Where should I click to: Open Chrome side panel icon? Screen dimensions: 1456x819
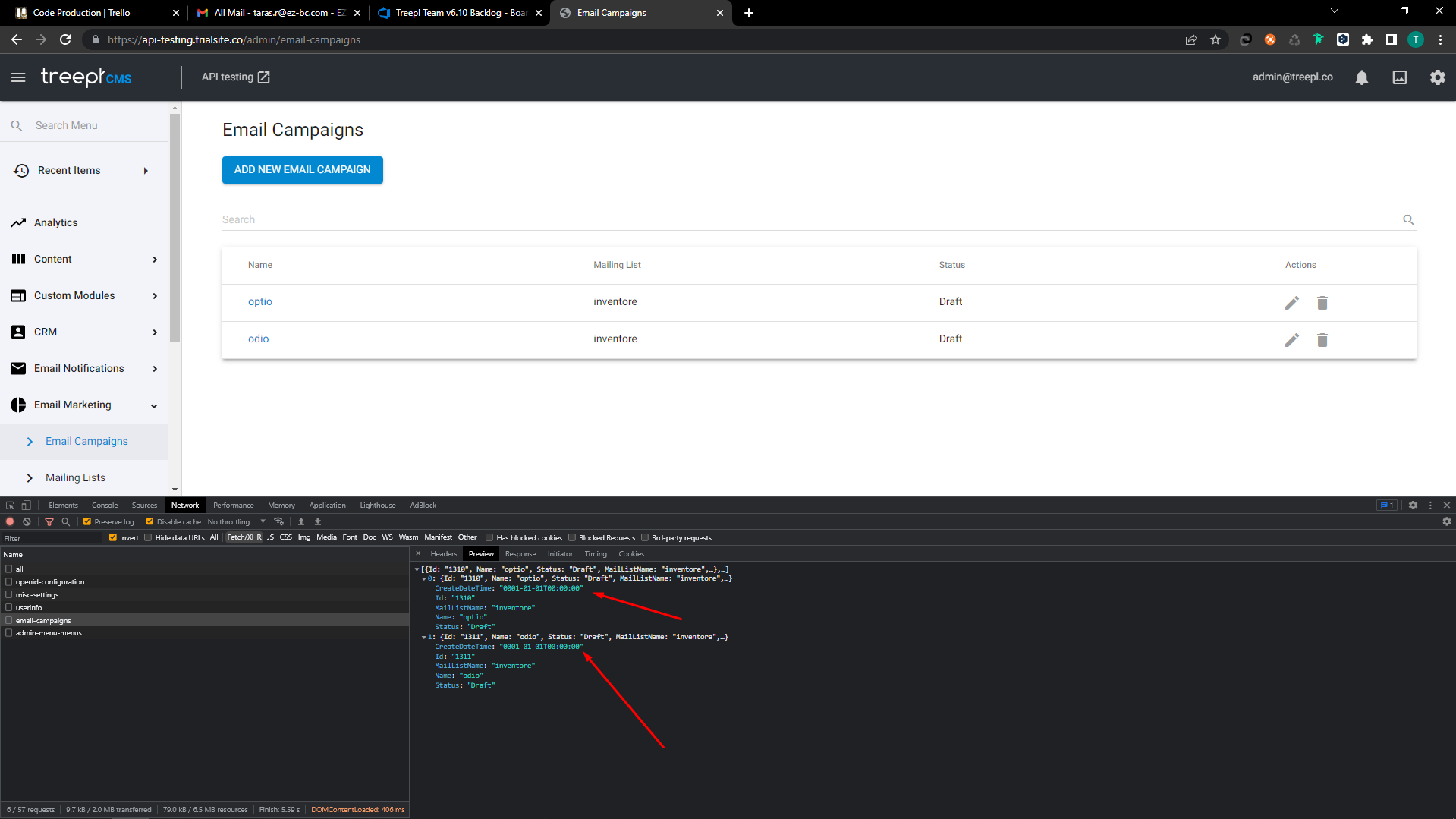tap(1392, 40)
